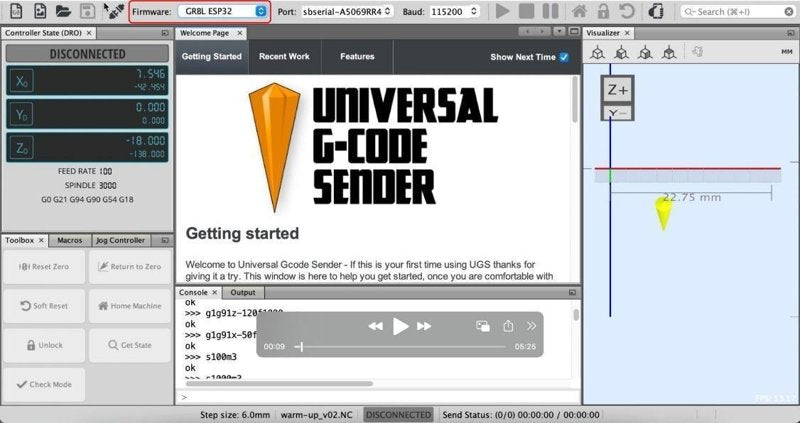The height and width of the screenshot is (423, 800).
Task: Click the Return to Zero button
Action: pyautogui.click(x=130, y=266)
